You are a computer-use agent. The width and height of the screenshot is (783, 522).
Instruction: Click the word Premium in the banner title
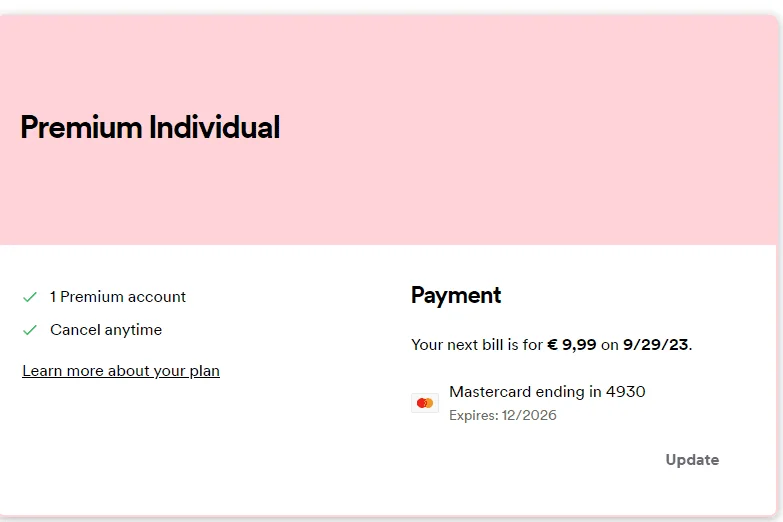click(81, 127)
